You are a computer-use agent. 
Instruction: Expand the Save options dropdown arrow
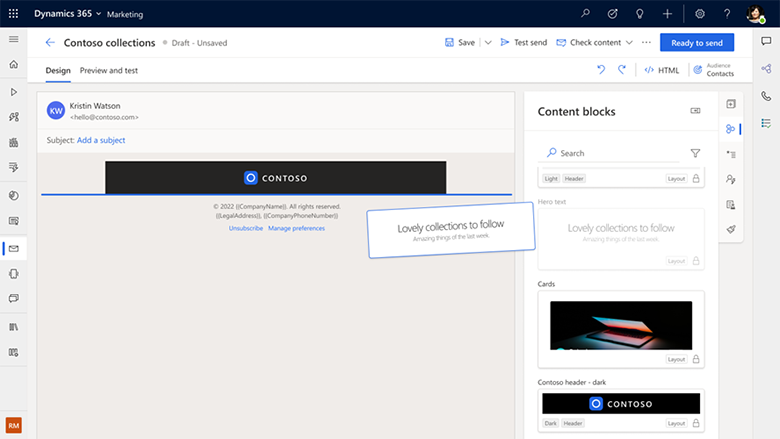point(488,43)
